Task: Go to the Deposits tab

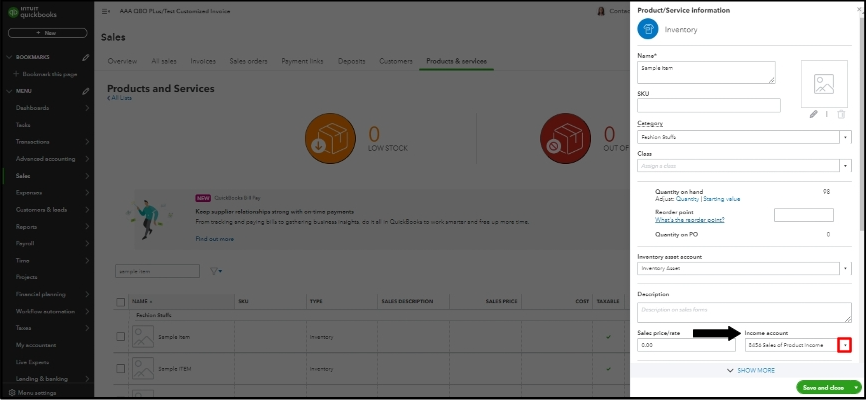Action: coord(351,61)
